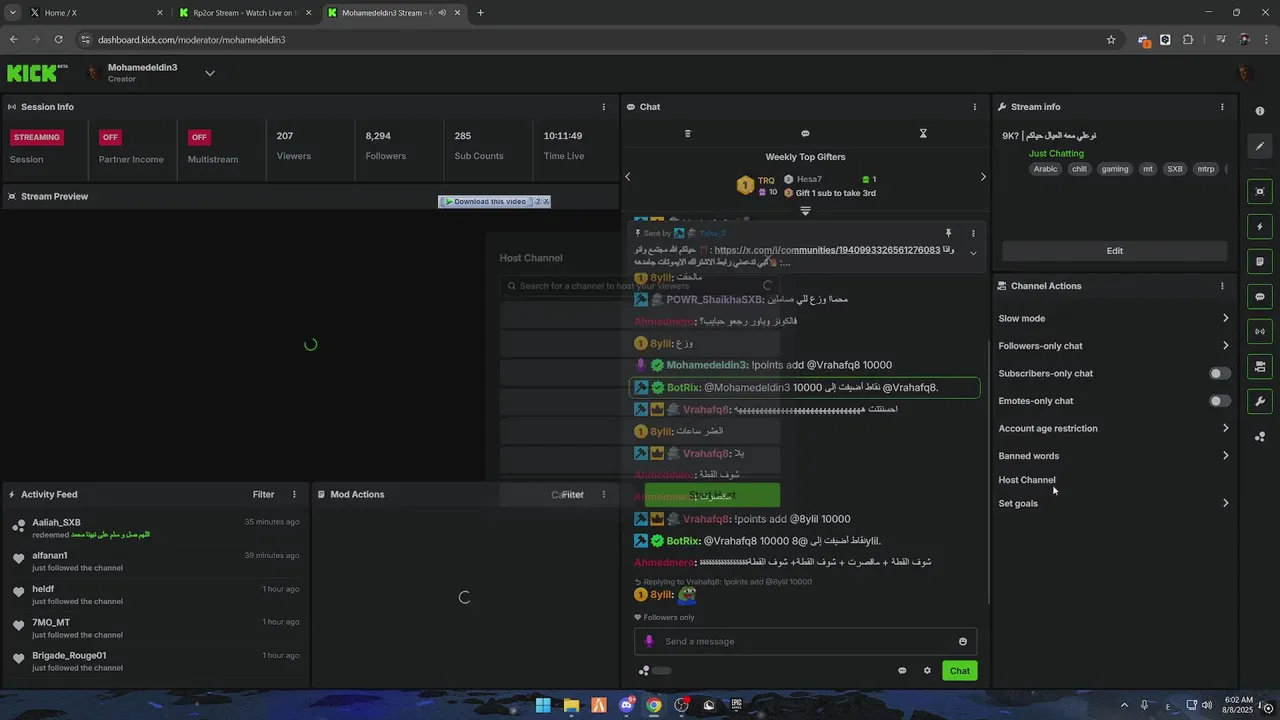Switch to the Rp2or Stream browser tab

(x=245, y=13)
